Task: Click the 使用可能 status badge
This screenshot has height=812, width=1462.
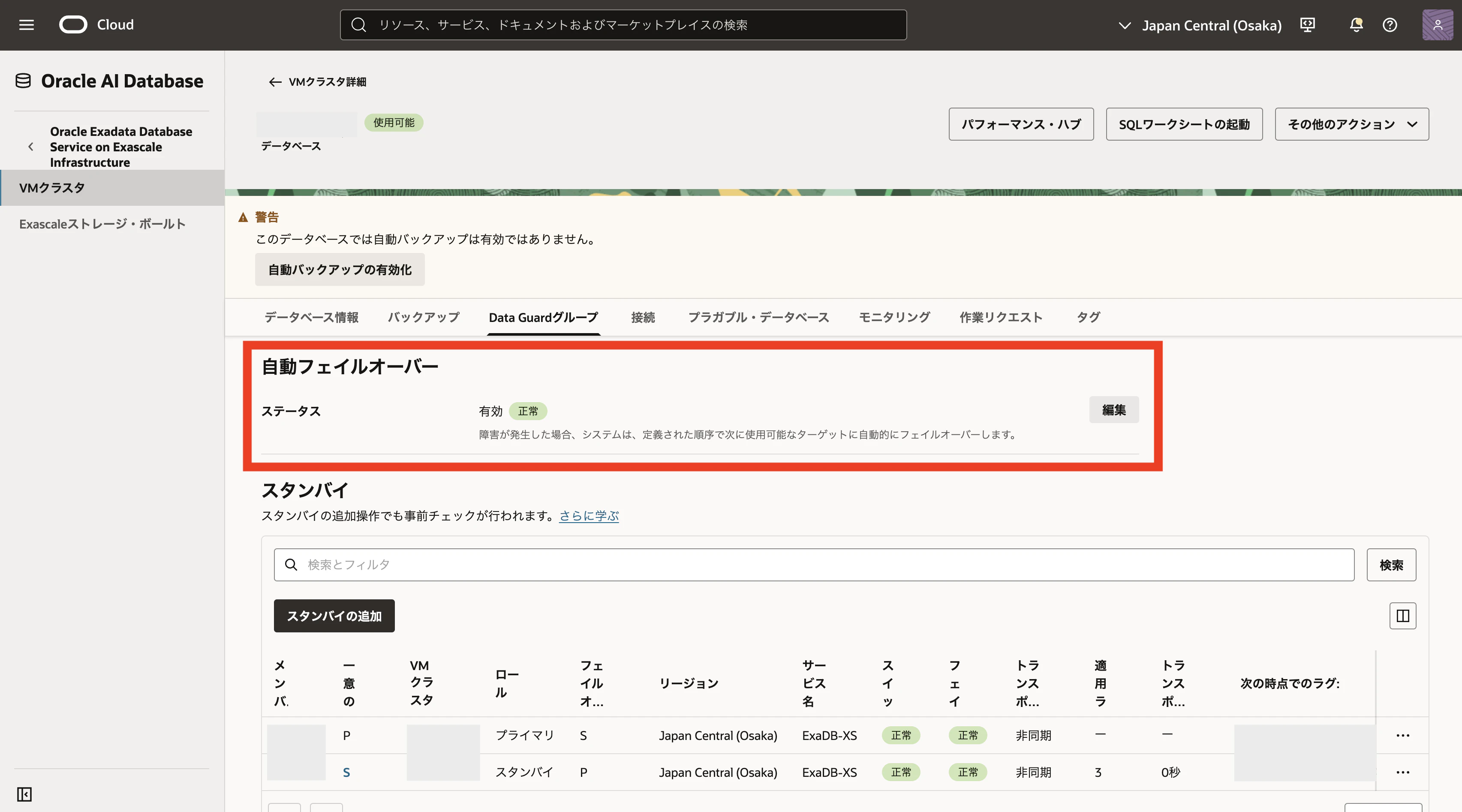Action: 394,123
